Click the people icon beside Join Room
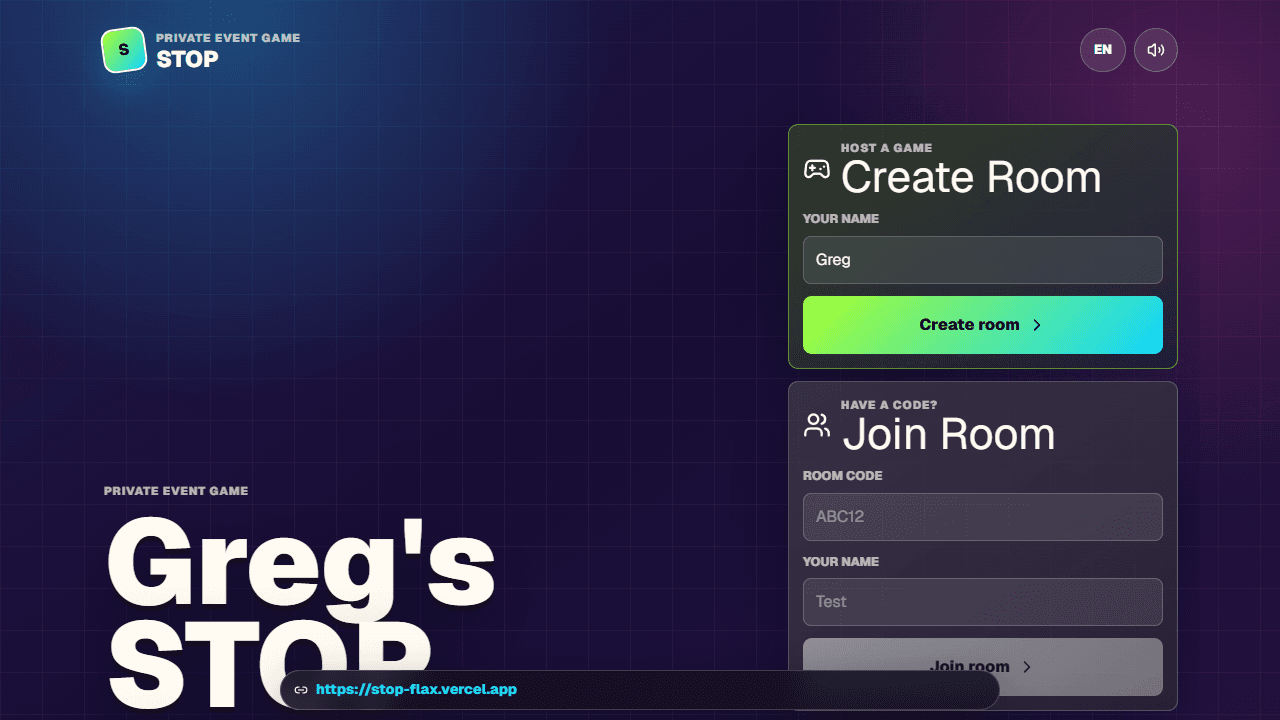Screen dimensions: 1280x720 coord(817,426)
